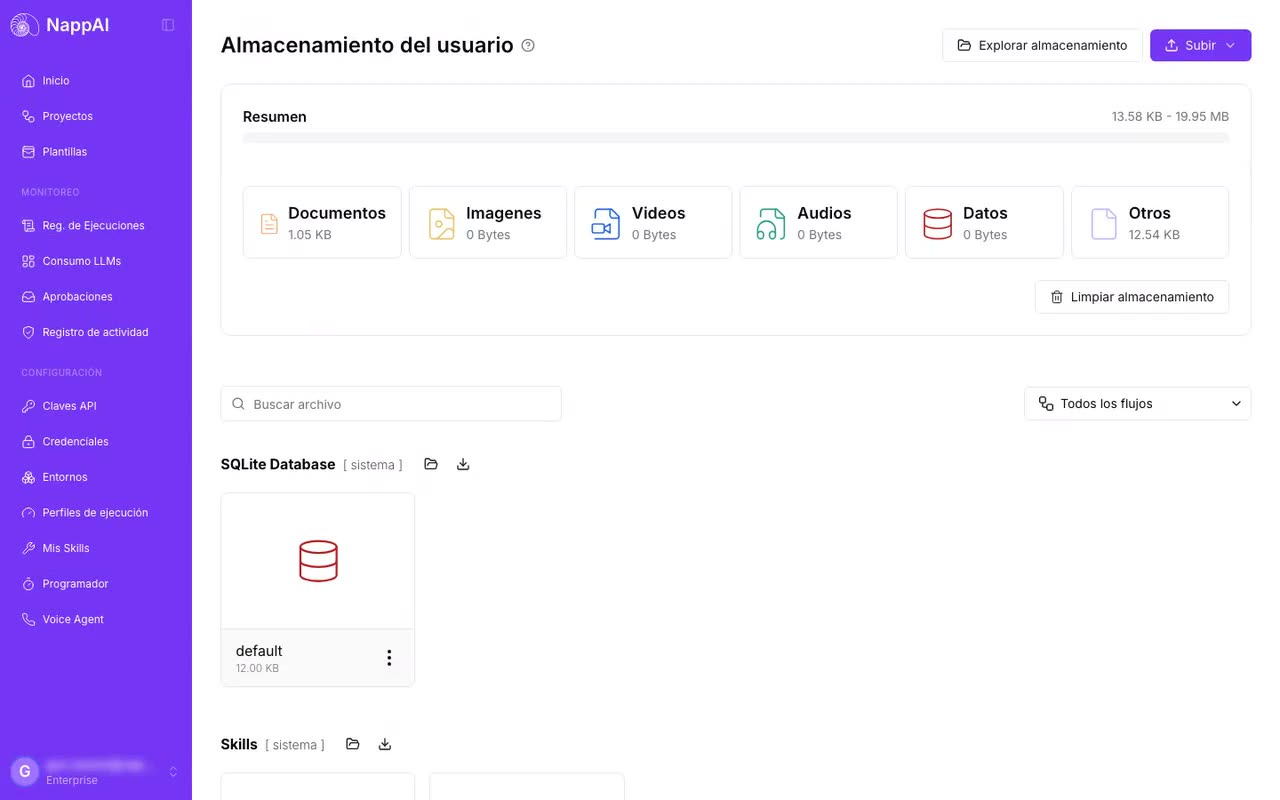Select the default database thumbnail
This screenshot has height=800, width=1280.
point(318,561)
